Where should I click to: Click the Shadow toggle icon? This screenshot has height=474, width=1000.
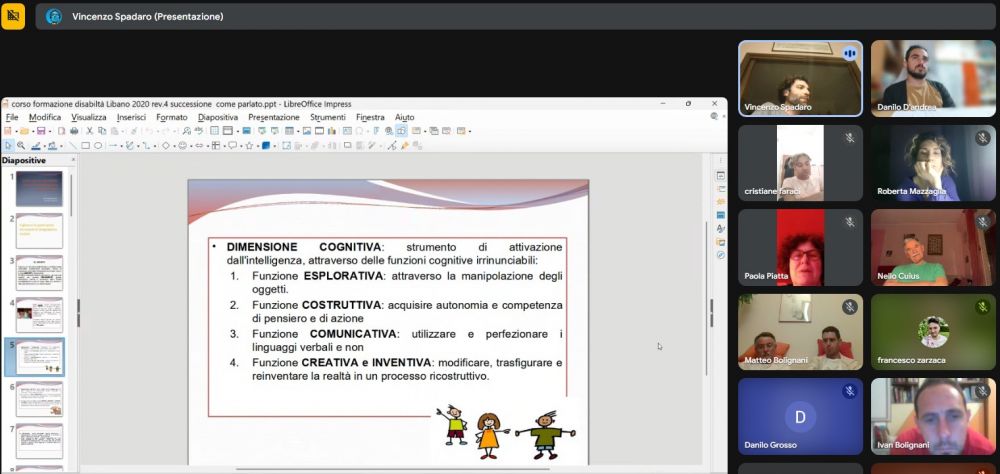point(348,145)
